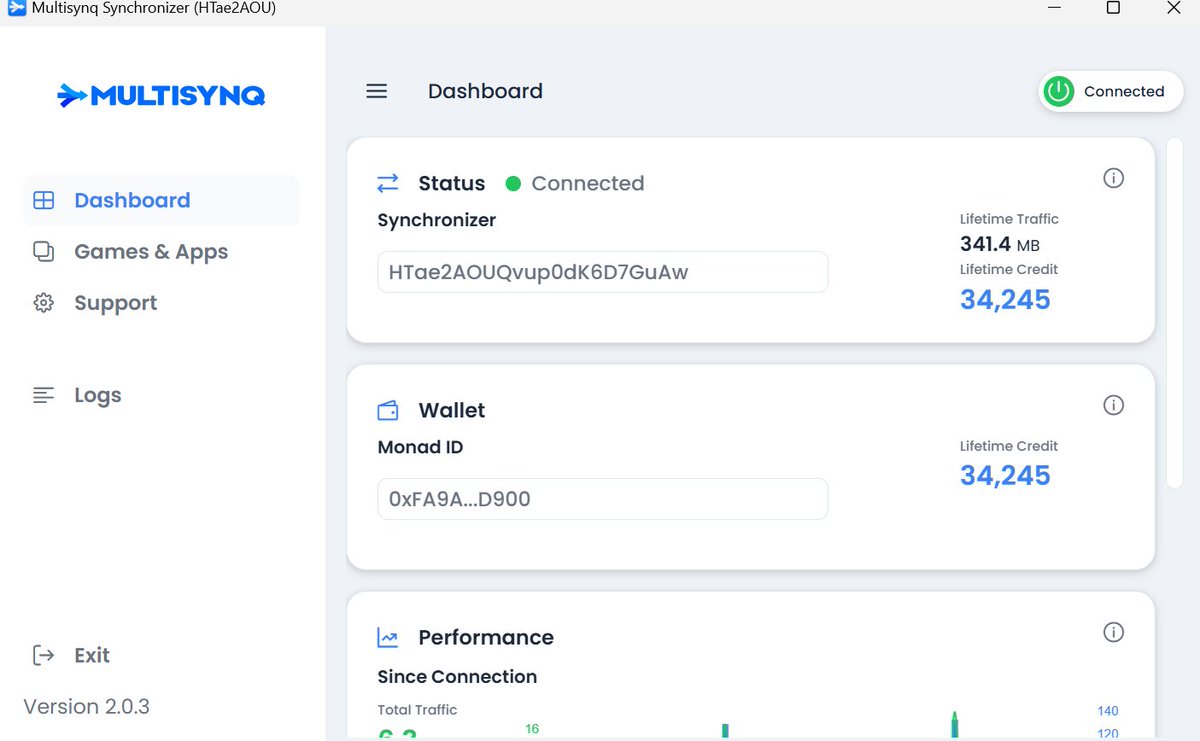Go to Support page
The height and width of the screenshot is (741, 1200).
point(115,303)
